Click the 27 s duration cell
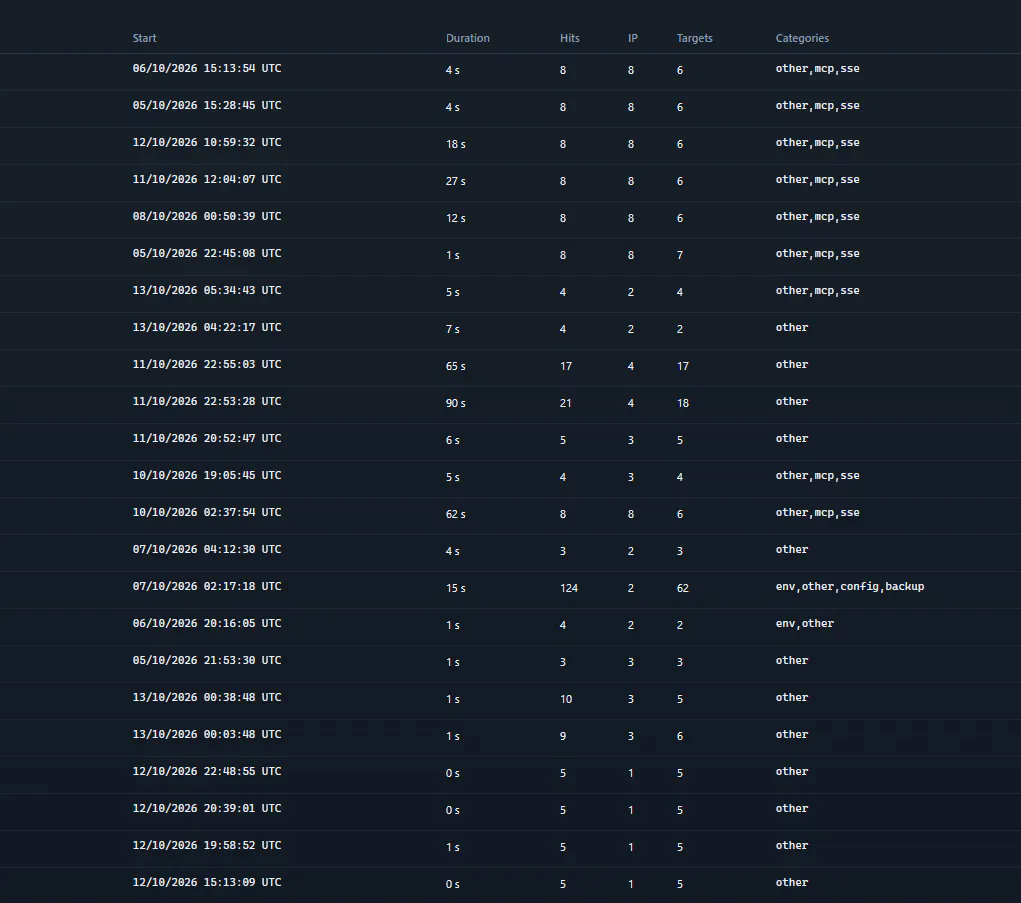 456,182
